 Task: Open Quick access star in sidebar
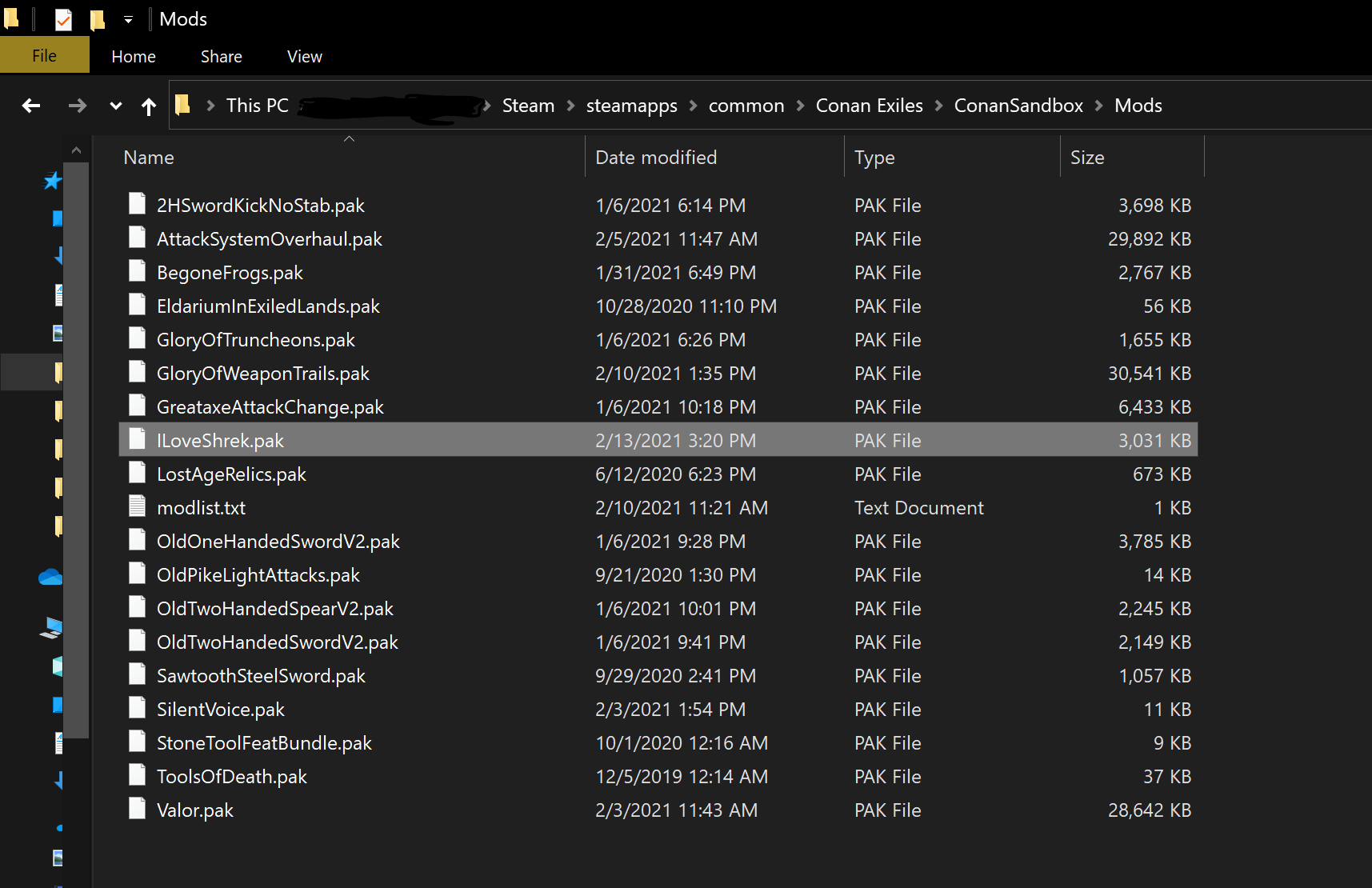pyautogui.click(x=53, y=181)
